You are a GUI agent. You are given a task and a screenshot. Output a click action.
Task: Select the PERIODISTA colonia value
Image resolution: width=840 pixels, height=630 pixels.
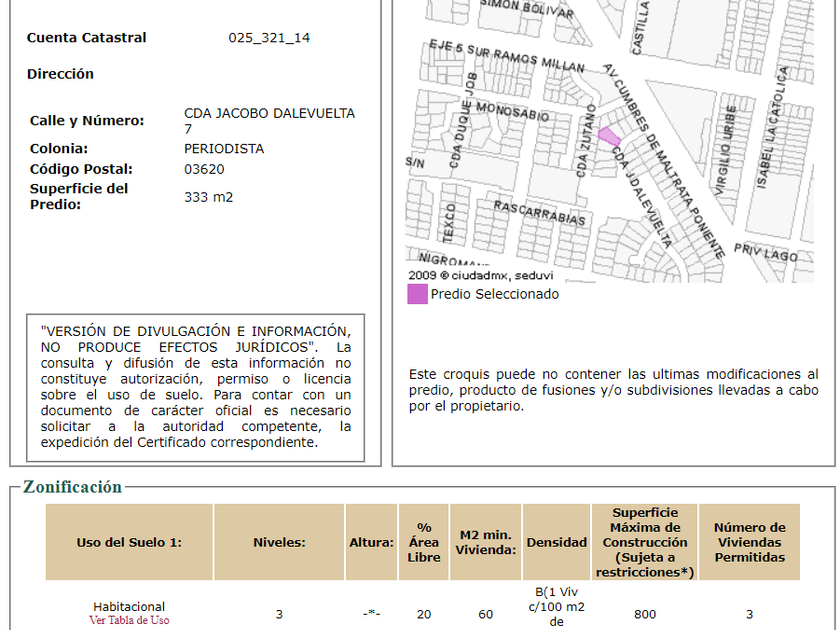(x=224, y=149)
